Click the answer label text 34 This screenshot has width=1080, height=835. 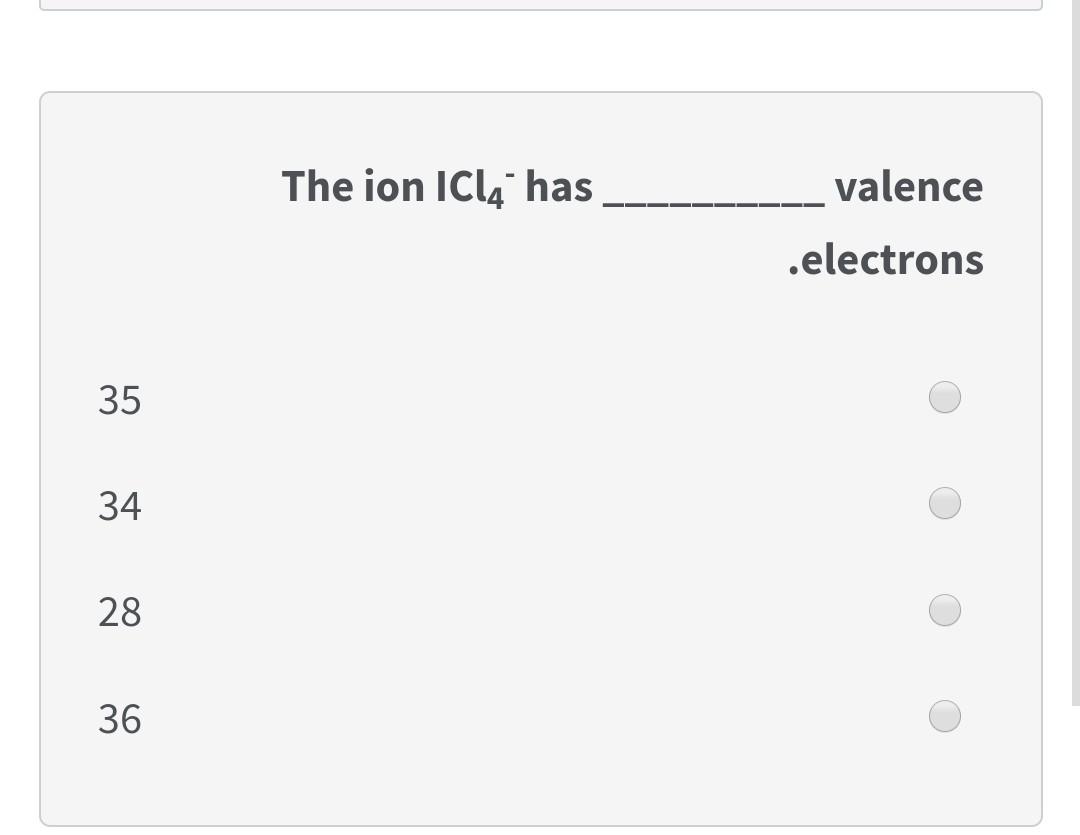pyautogui.click(x=120, y=507)
